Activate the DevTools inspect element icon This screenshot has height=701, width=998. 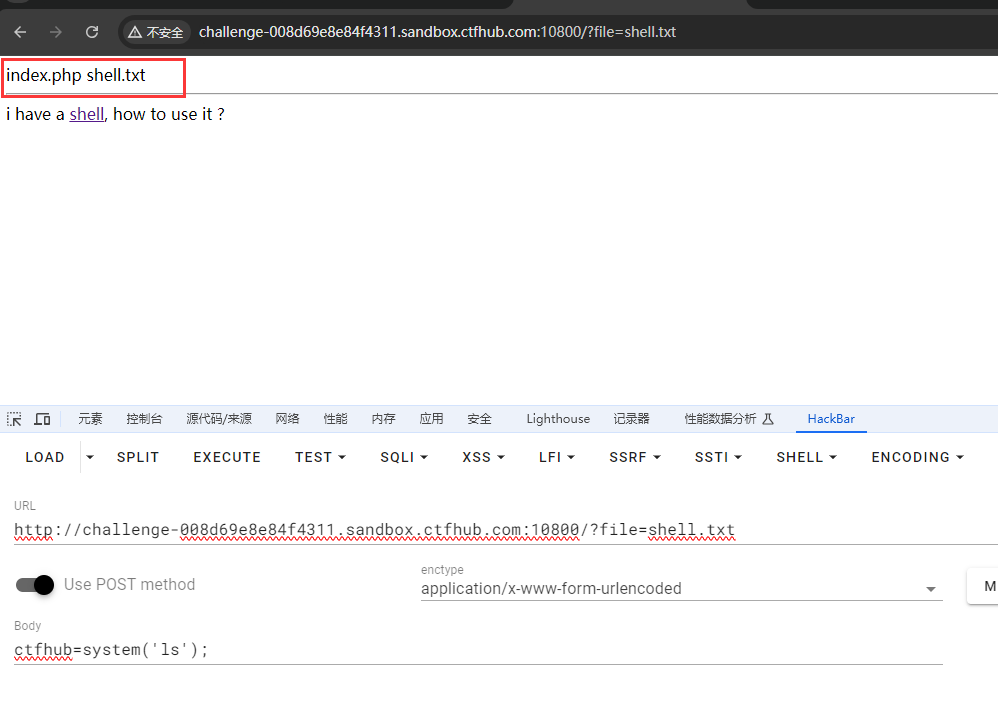pos(14,419)
